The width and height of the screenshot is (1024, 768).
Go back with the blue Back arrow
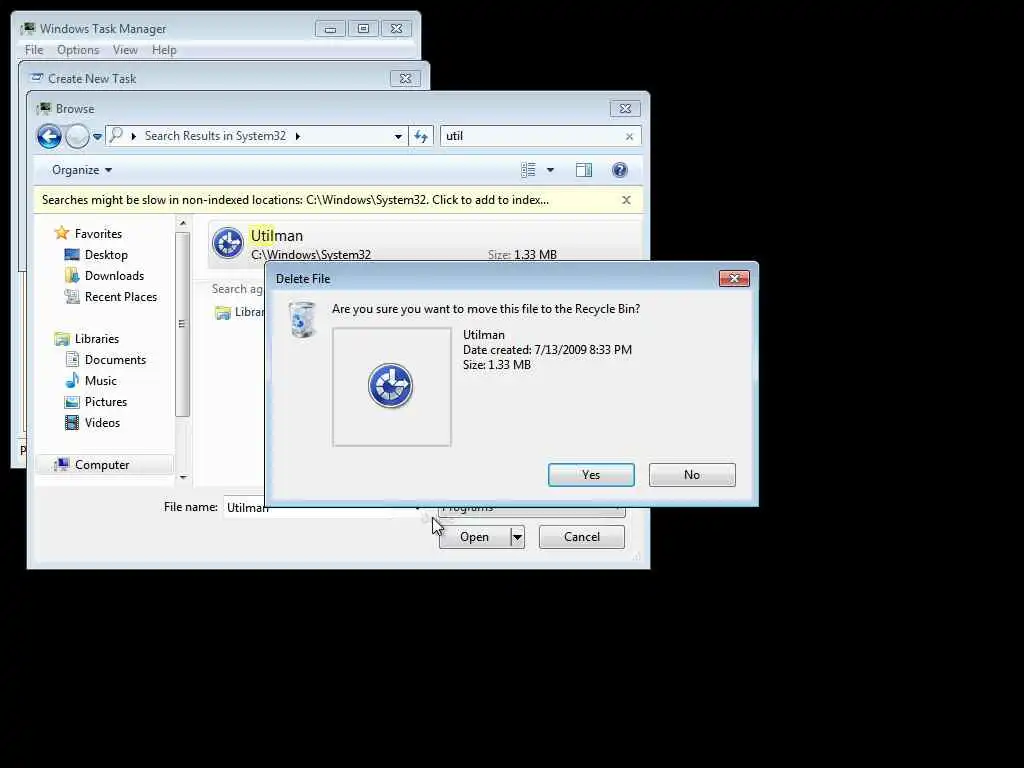pyautogui.click(x=49, y=136)
